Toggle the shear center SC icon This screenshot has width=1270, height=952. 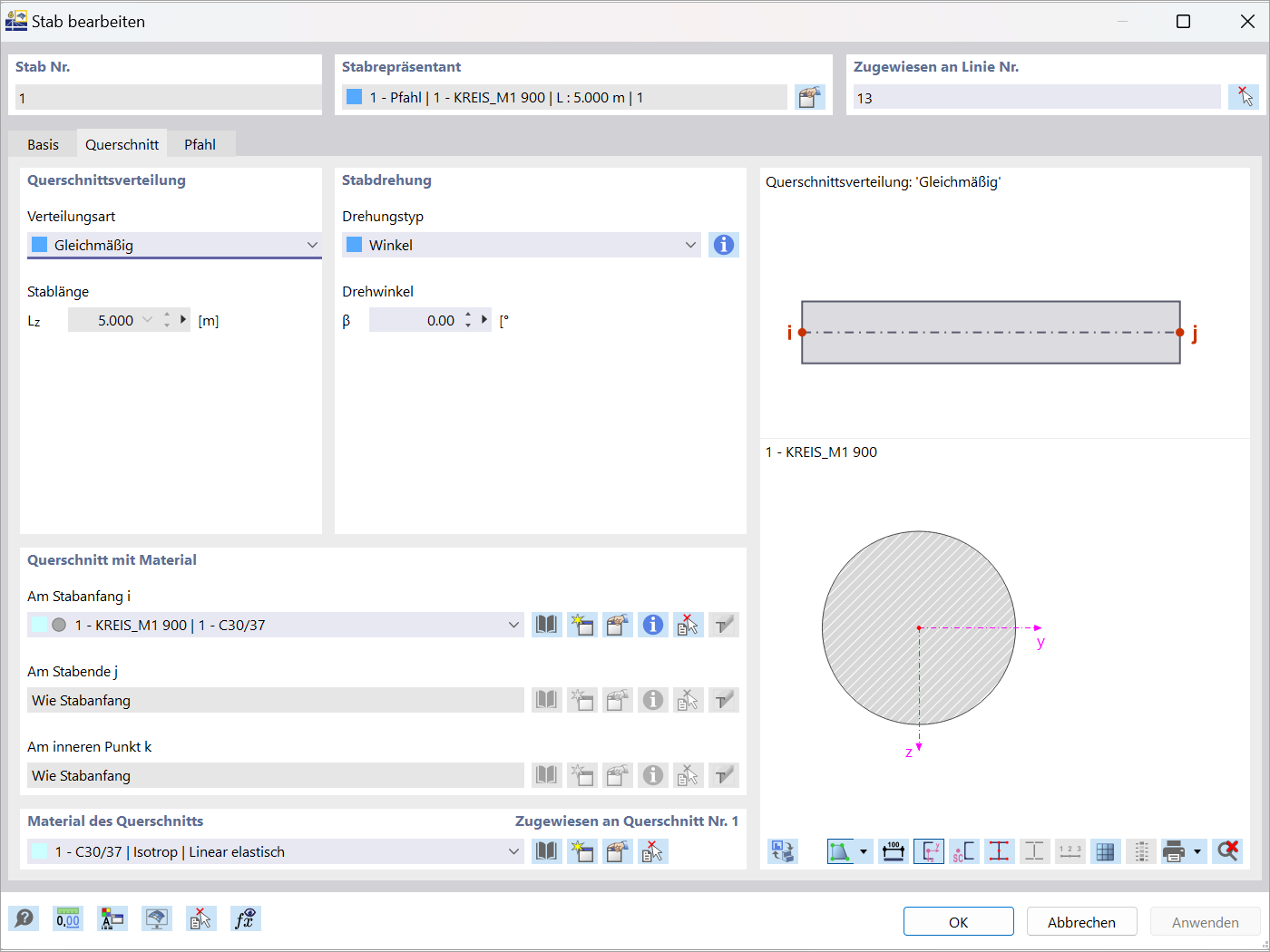pos(964,851)
